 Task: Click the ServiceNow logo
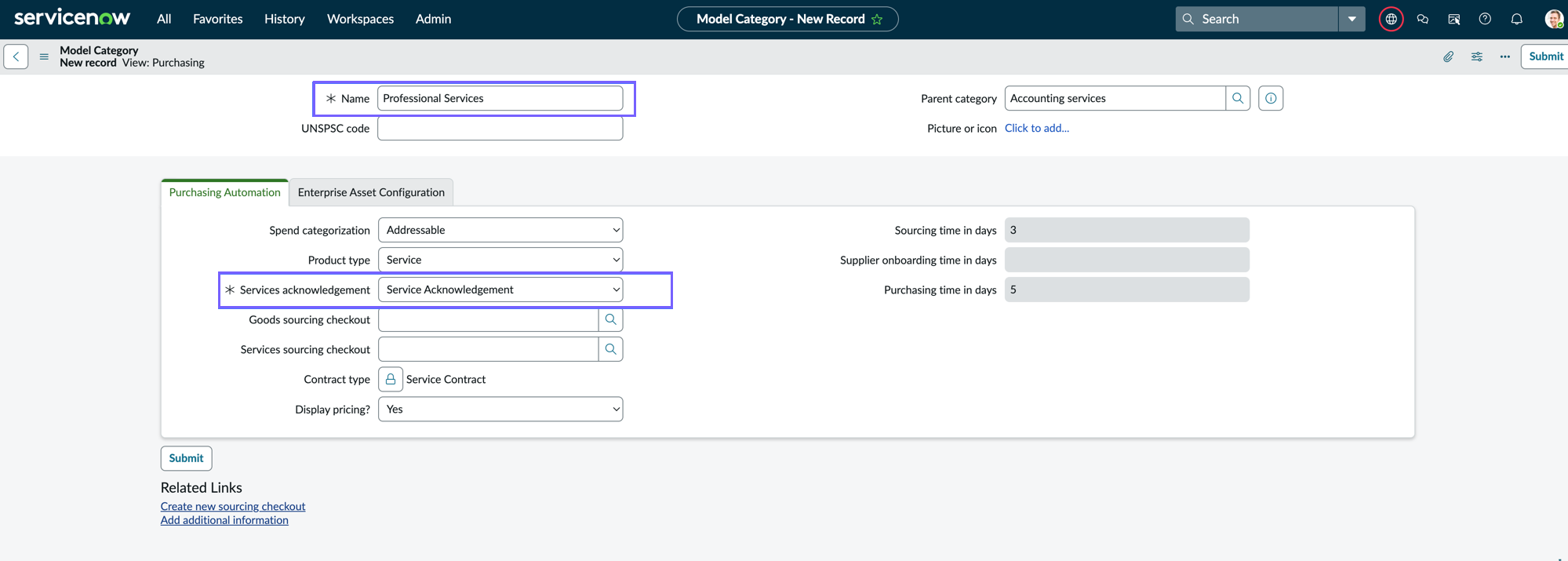[x=72, y=18]
